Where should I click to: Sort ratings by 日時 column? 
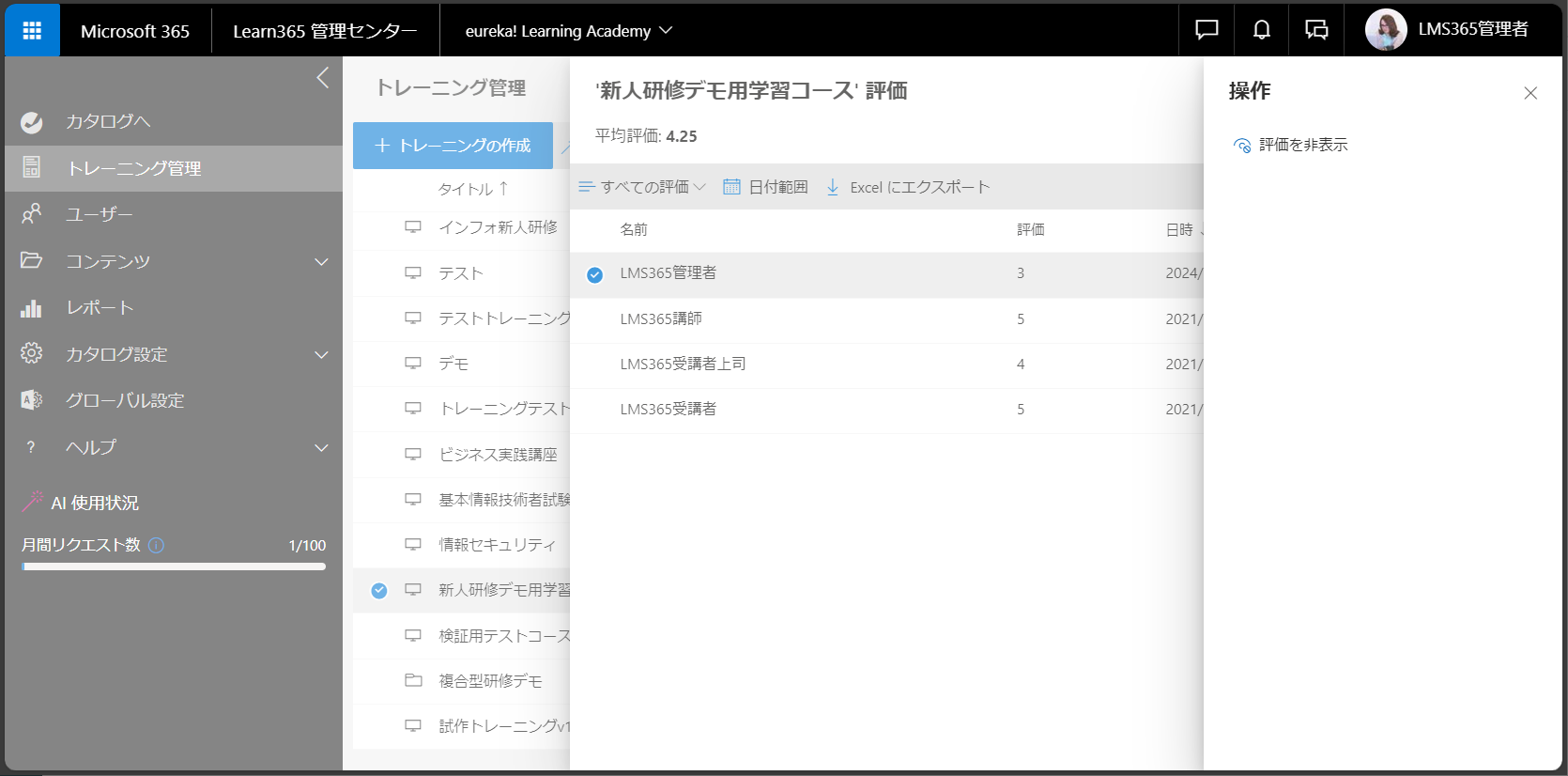[1183, 229]
